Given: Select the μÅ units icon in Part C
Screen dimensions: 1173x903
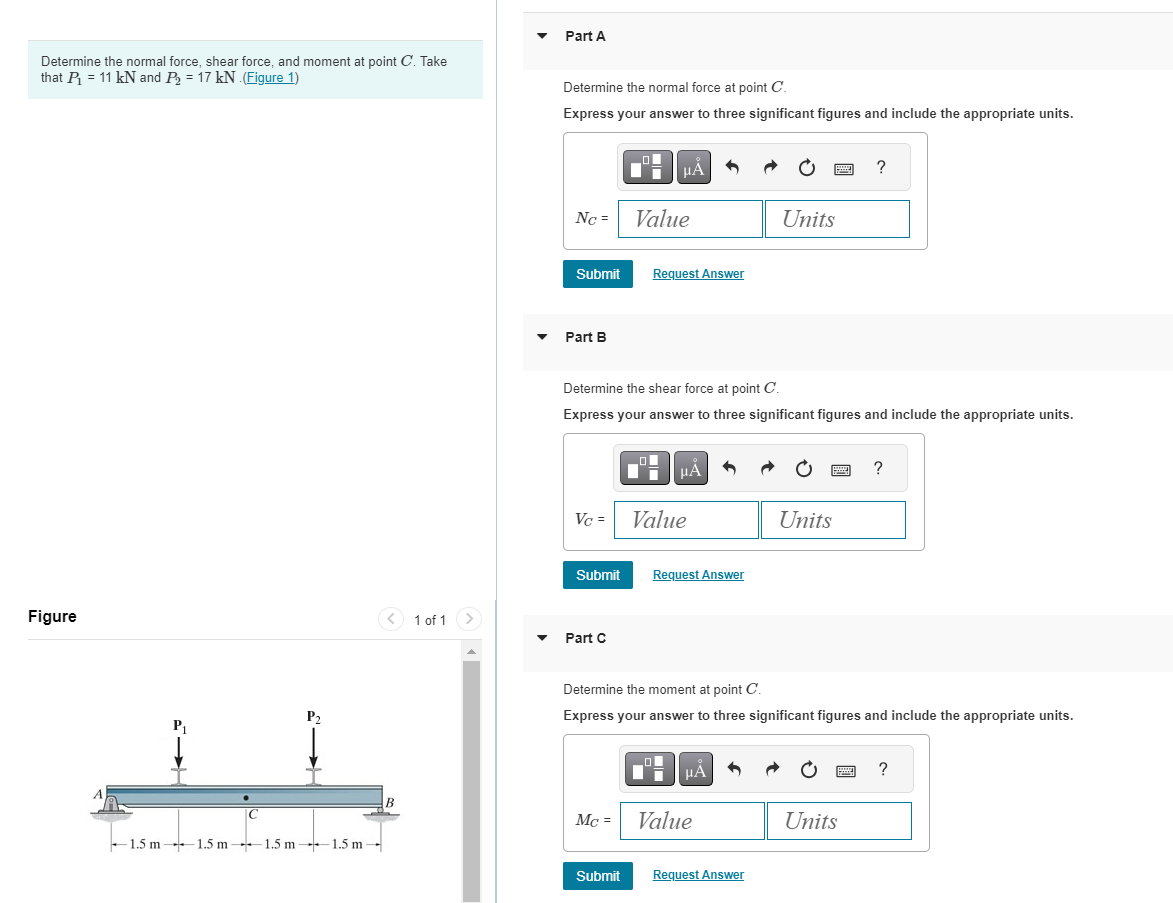Looking at the screenshot, I should click(x=695, y=769).
